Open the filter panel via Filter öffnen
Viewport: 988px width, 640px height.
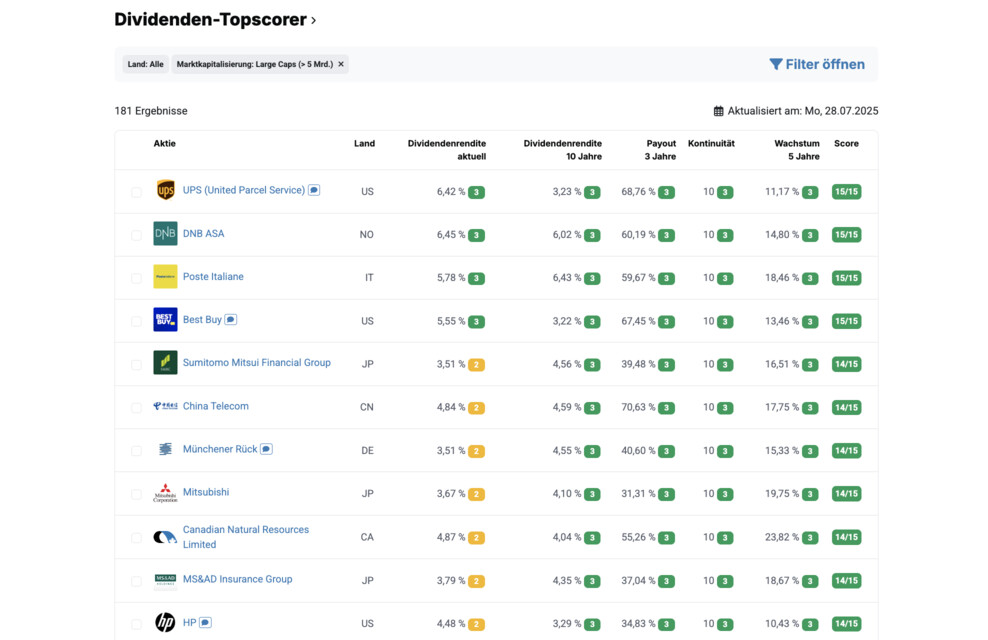816,64
